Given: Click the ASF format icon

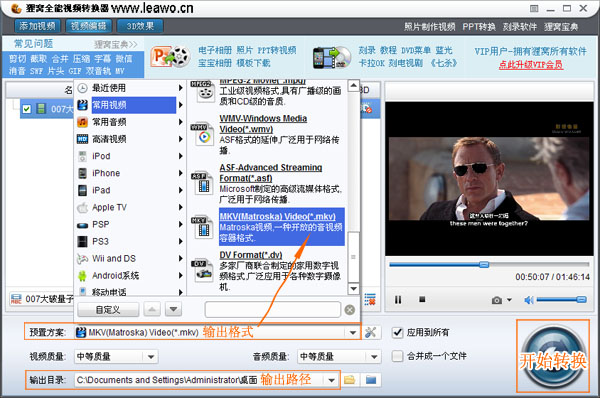Looking at the screenshot, I should (202, 183).
